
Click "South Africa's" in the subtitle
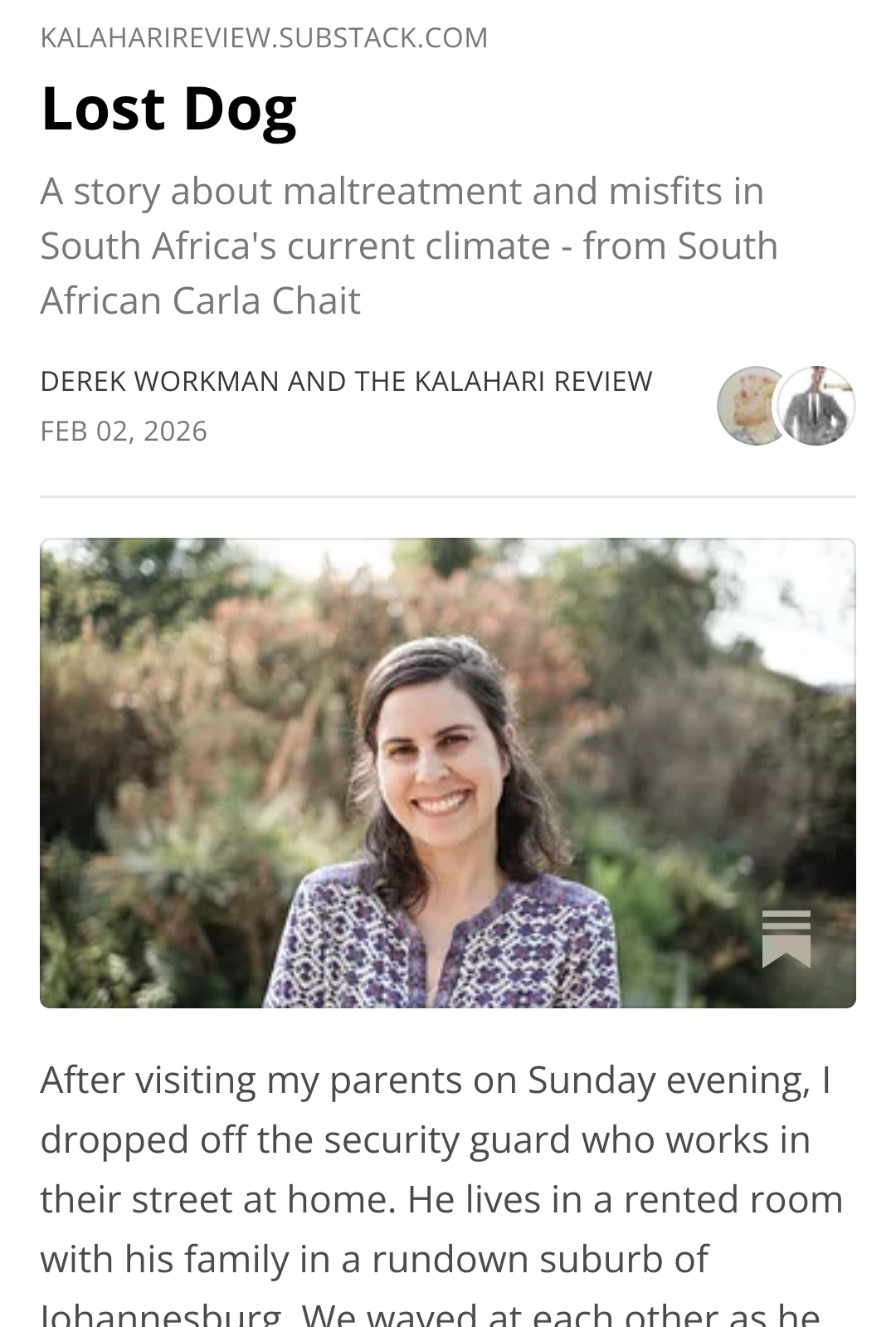(x=158, y=246)
